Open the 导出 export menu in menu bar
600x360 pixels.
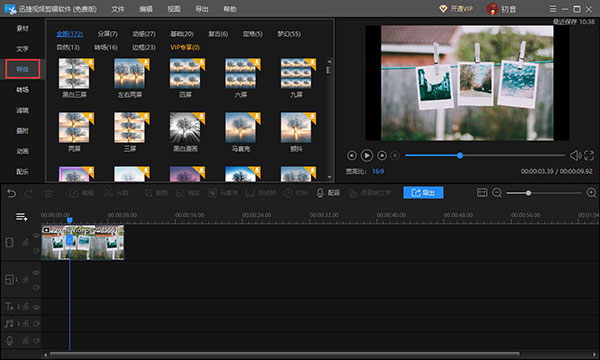(202, 9)
